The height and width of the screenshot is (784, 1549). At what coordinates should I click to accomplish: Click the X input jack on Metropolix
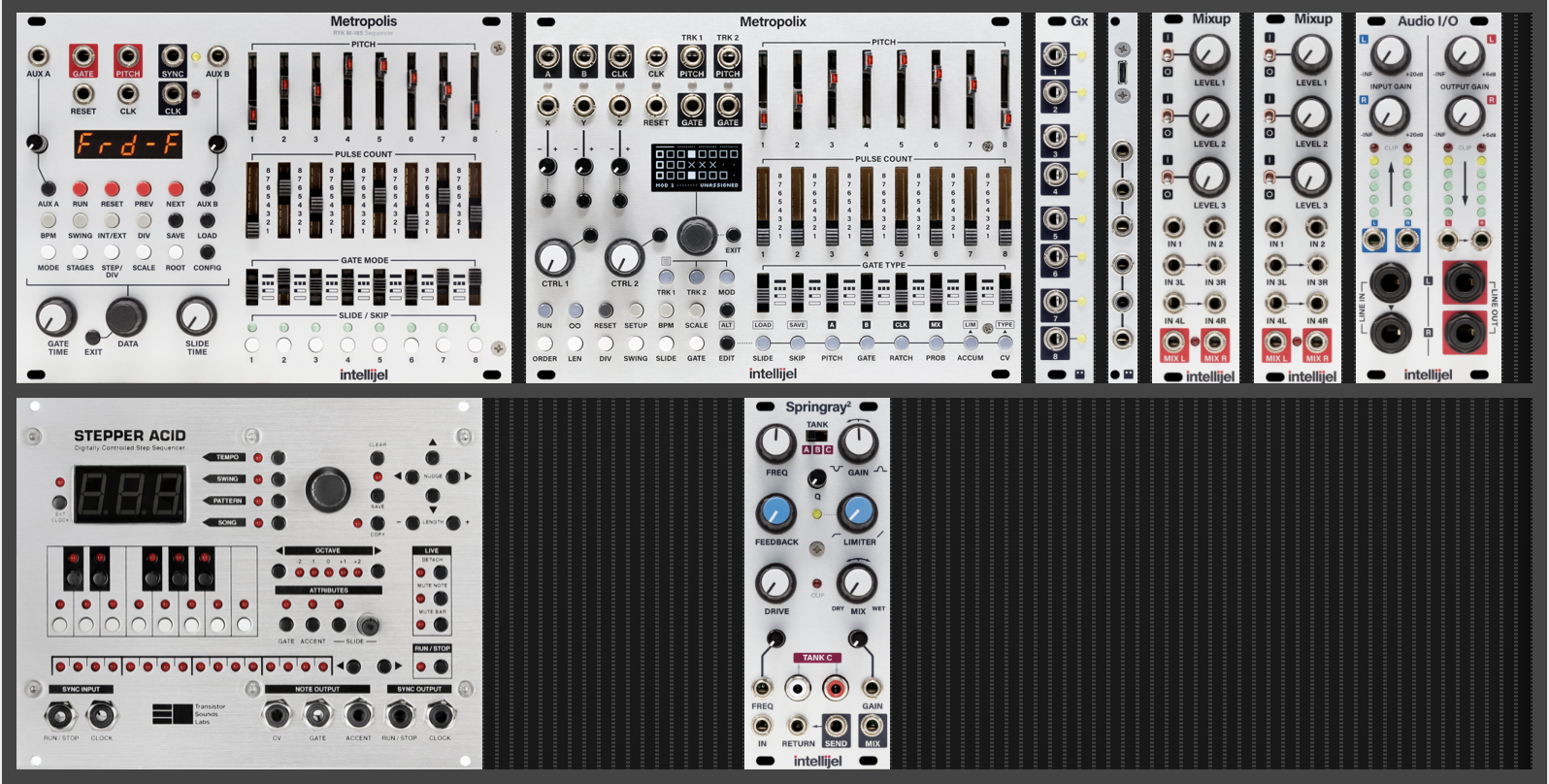(x=547, y=106)
